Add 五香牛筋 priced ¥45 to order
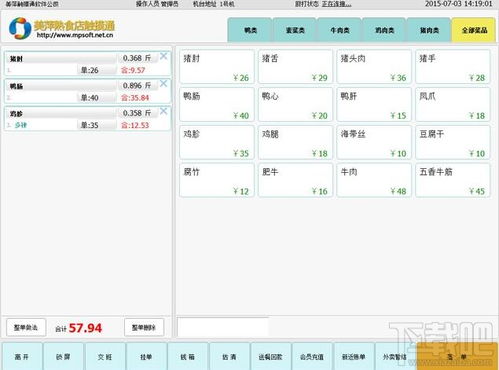The image size is (499, 370). [453, 180]
